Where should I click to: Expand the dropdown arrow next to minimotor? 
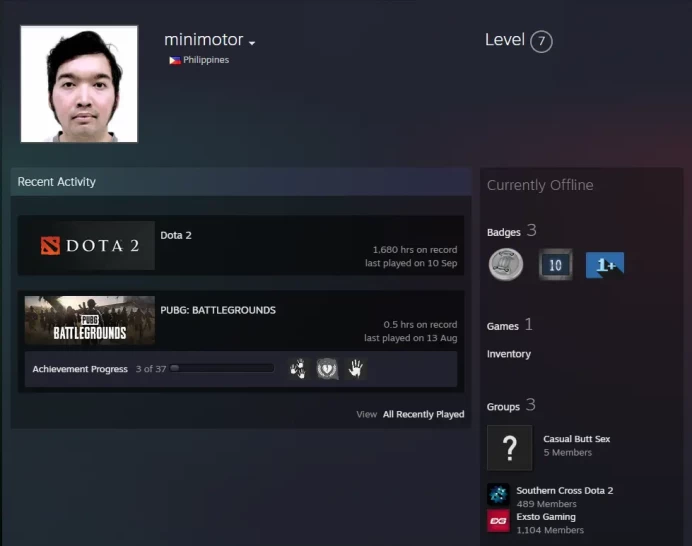coord(252,43)
